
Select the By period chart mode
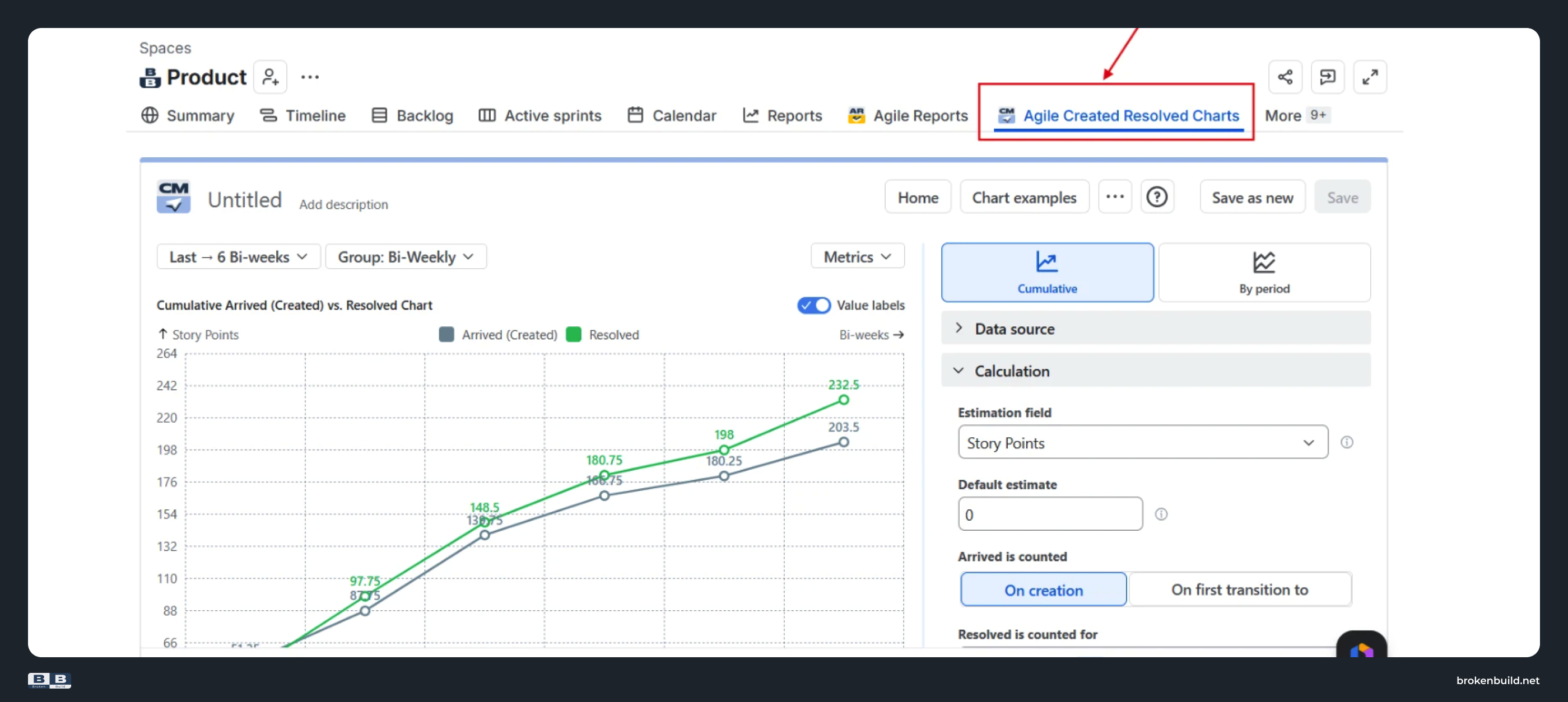[1264, 273]
